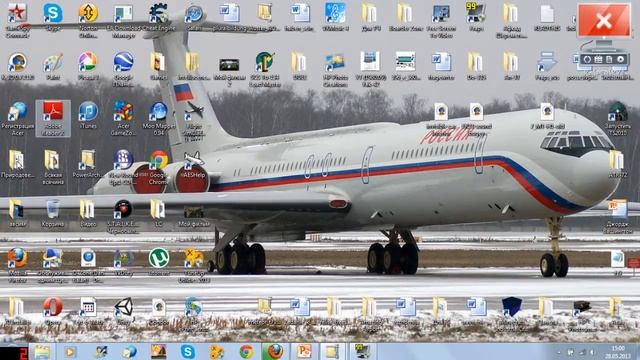The height and width of the screenshot is (360, 640).
Task: Switch to PowerPoint in the taskbar
Action: coord(304,351)
